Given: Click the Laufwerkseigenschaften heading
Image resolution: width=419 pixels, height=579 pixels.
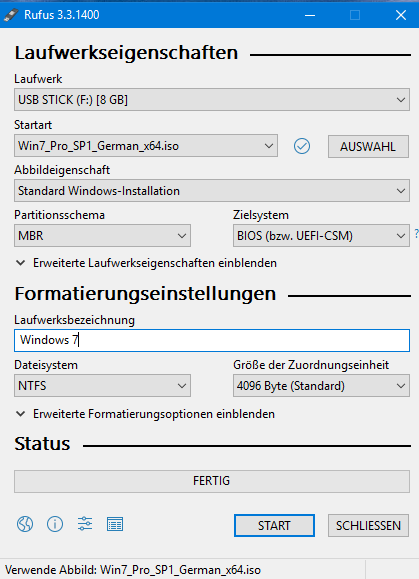Looking at the screenshot, I should tap(126, 52).
